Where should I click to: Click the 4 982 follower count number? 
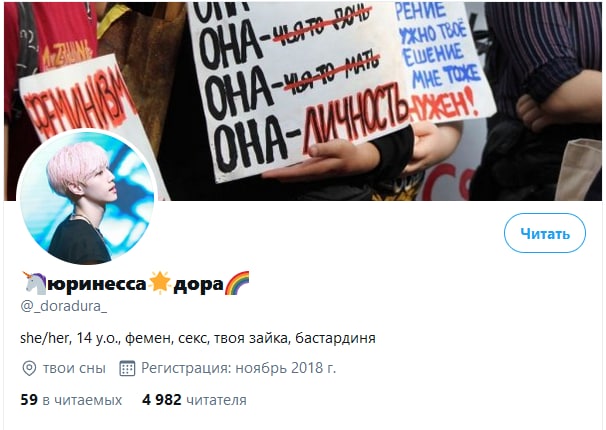pyautogui.click(x=162, y=400)
